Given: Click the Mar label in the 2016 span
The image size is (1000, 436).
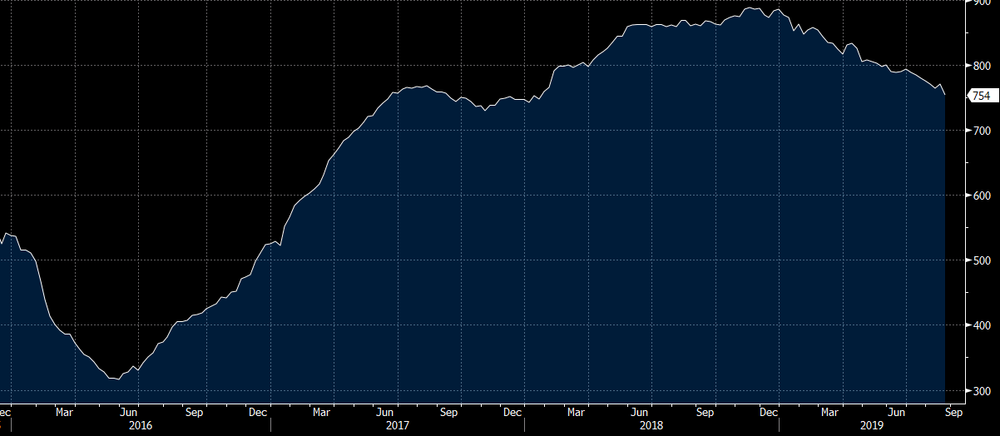Looking at the screenshot, I should [x=64, y=412].
